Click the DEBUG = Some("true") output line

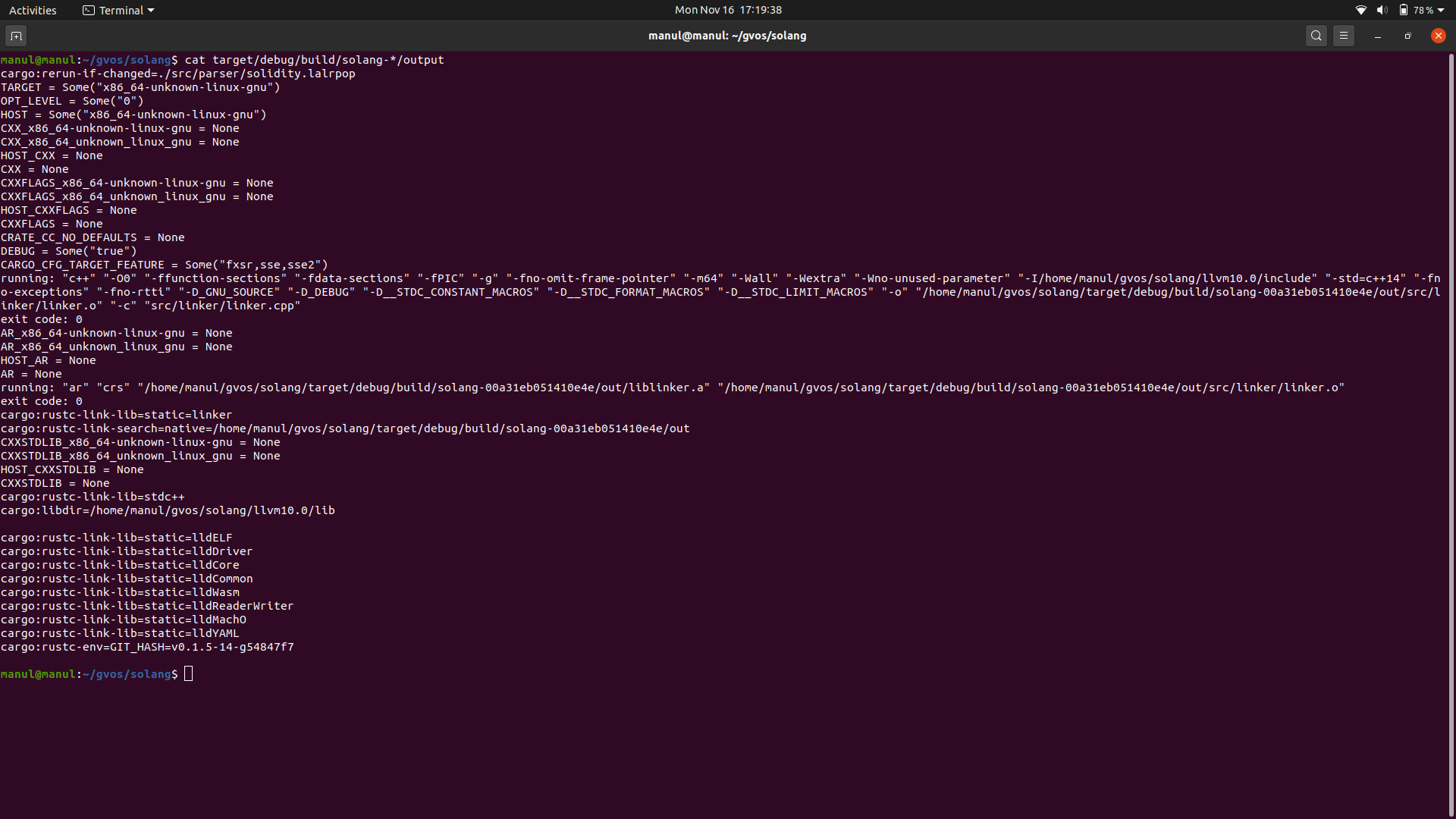[x=68, y=251]
